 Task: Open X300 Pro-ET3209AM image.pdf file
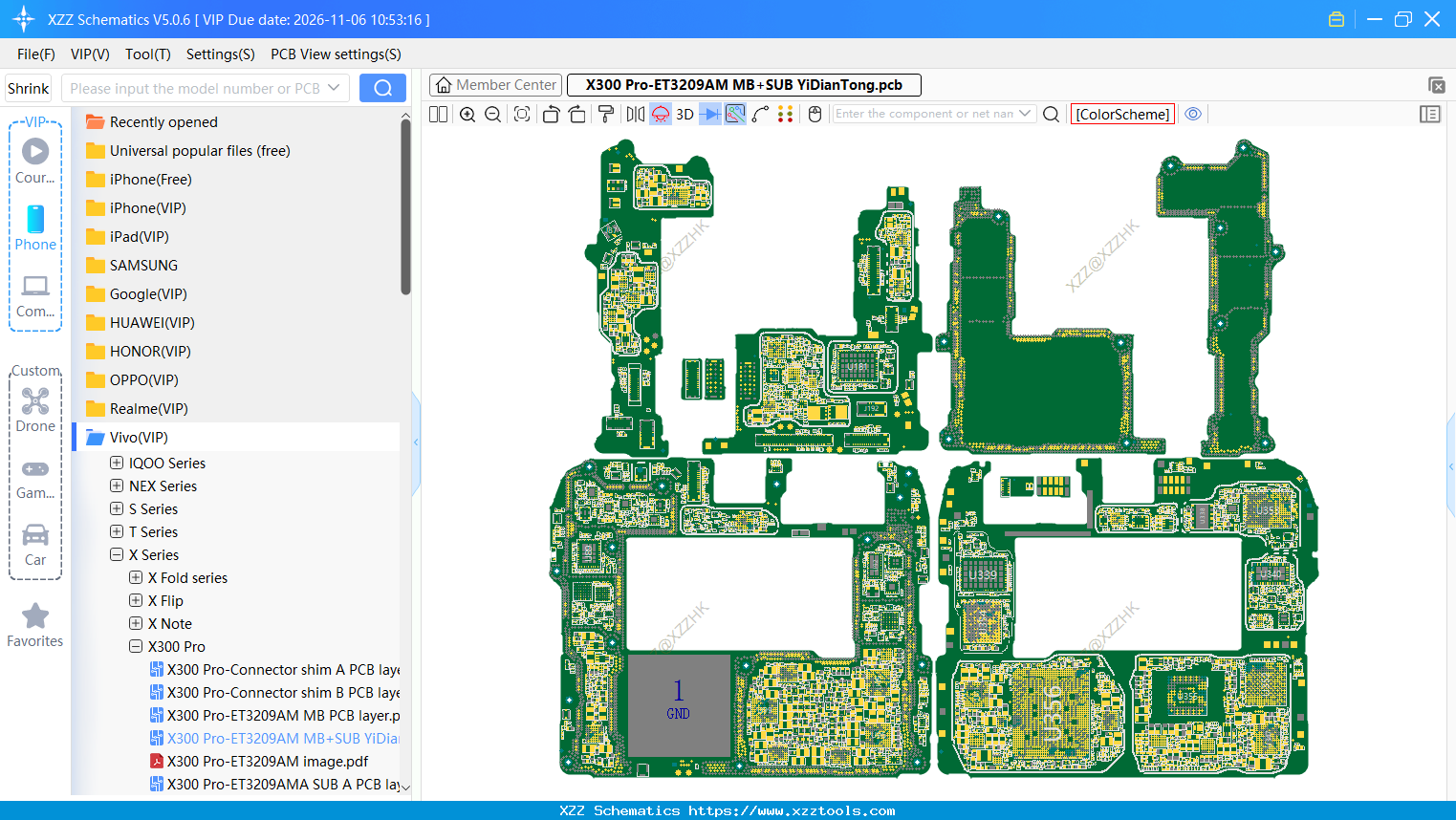pyautogui.click(x=260, y=762)
